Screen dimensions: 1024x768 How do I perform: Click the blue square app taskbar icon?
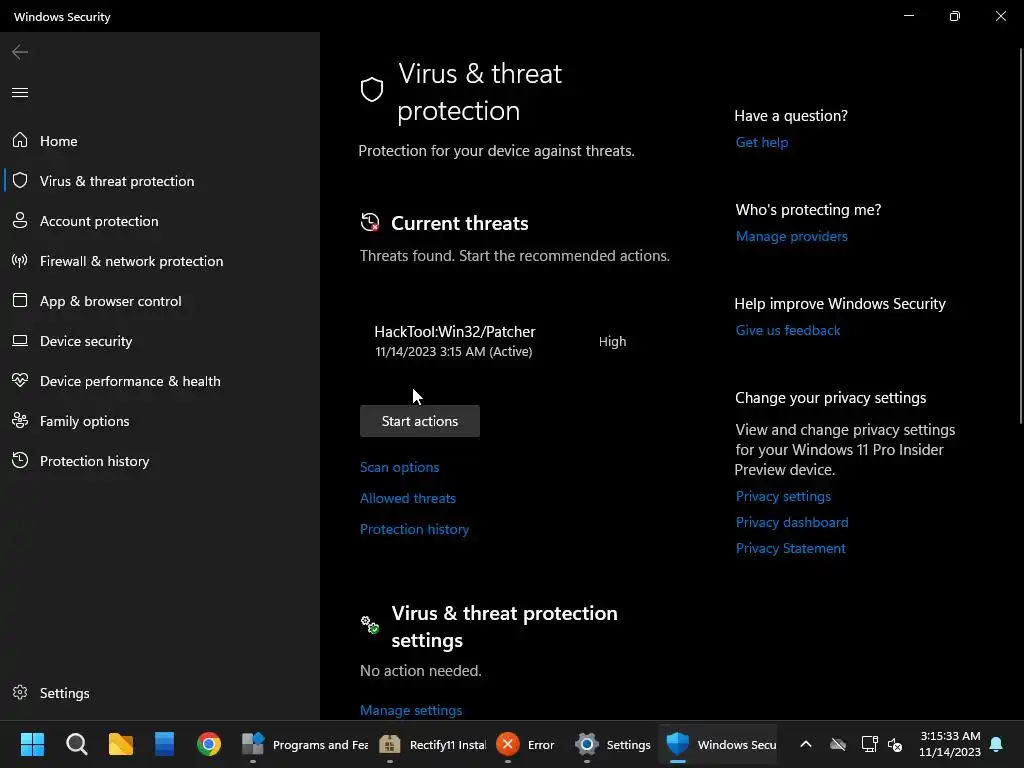click(x=165, y=744)
